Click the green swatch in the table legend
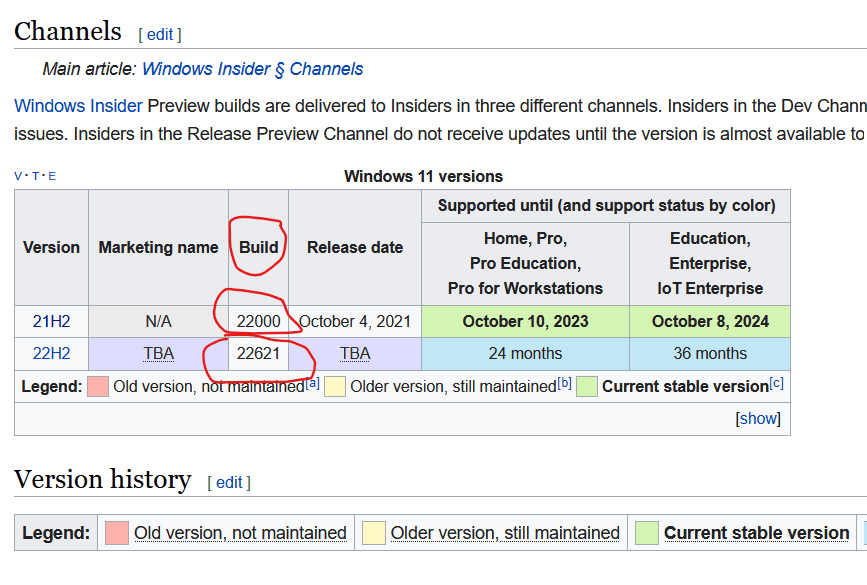This screenshot has height=585, width=867. point(587,386)
